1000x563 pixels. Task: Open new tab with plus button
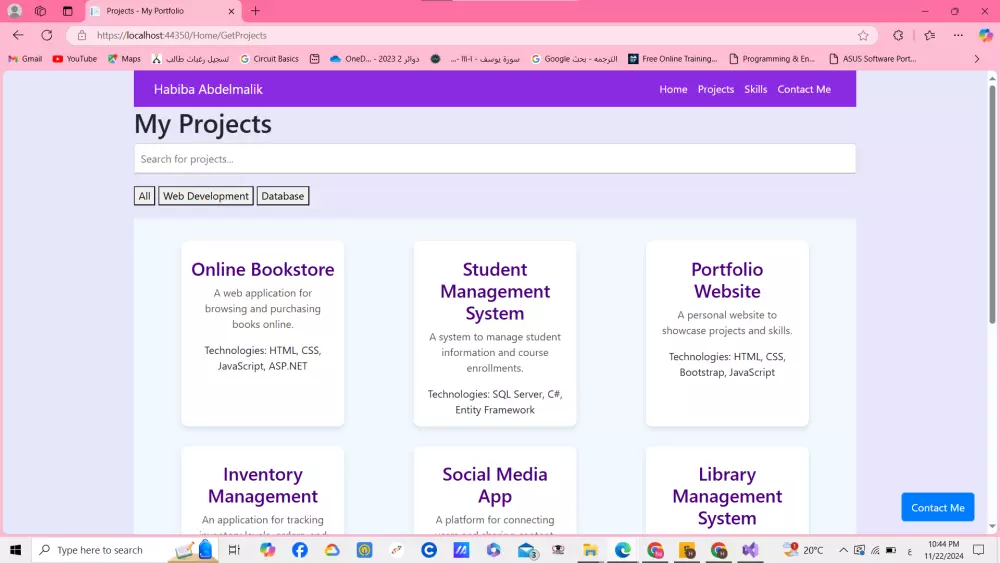255,11
